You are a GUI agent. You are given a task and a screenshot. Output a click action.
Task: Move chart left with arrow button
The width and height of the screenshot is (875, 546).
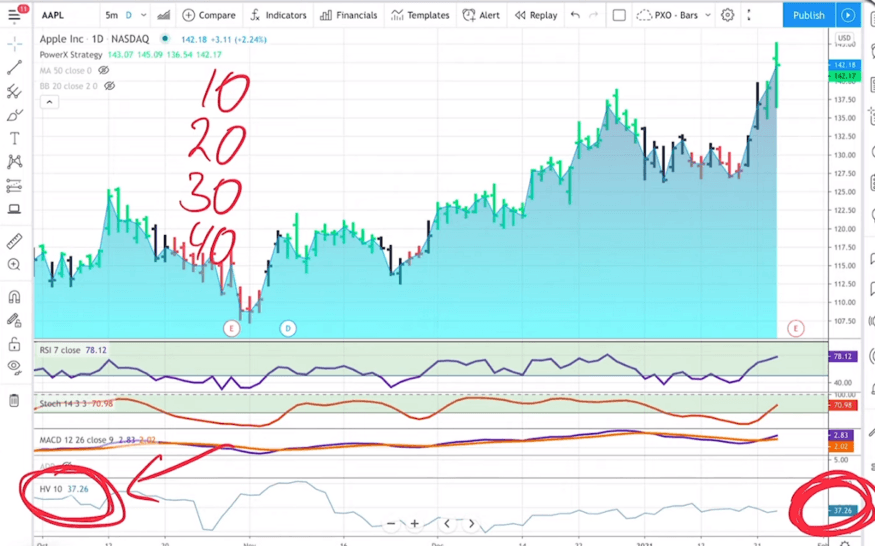[x=447, y=524]
